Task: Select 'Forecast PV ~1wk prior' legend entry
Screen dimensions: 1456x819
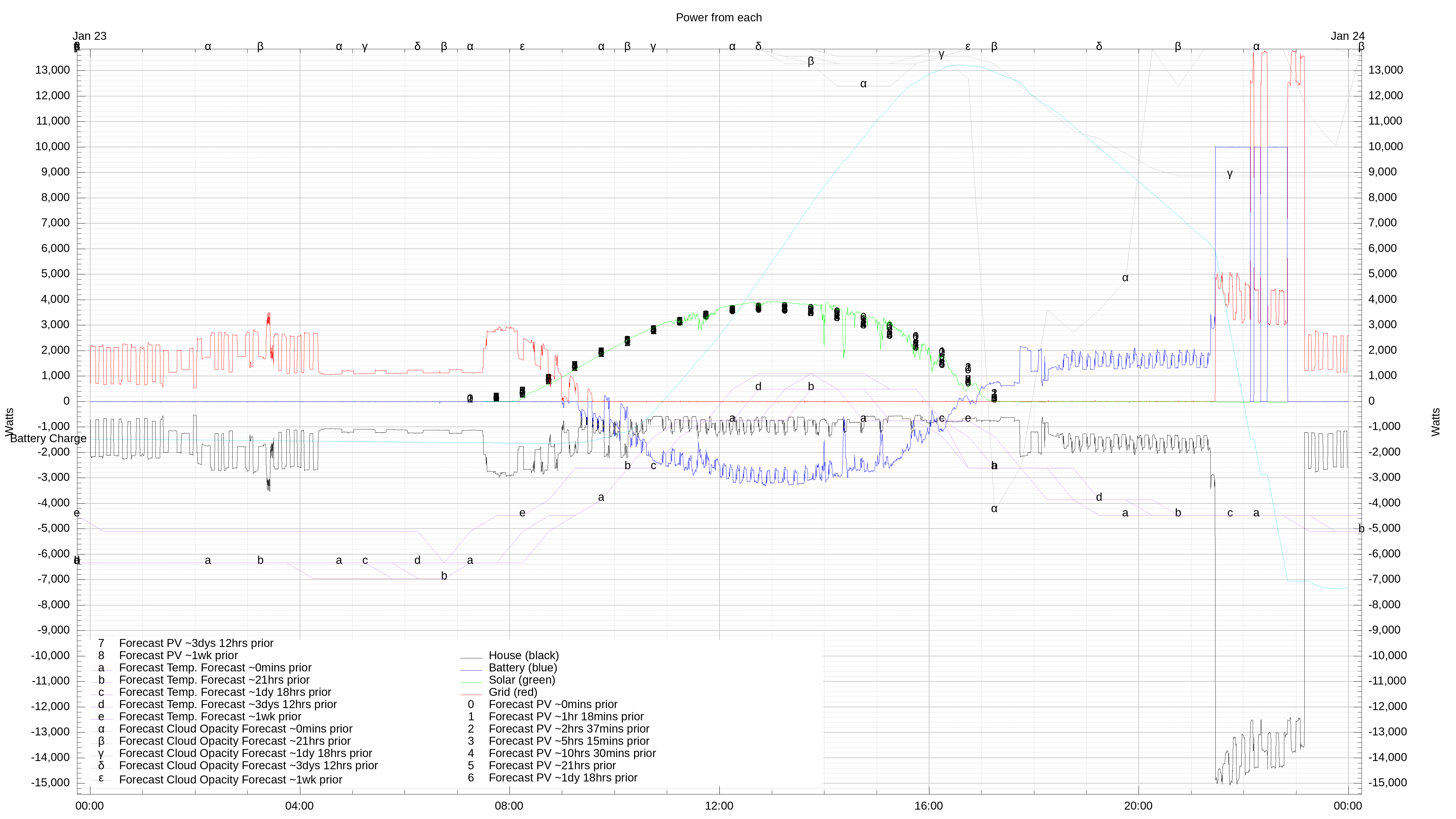Action: tap(178, 655)
